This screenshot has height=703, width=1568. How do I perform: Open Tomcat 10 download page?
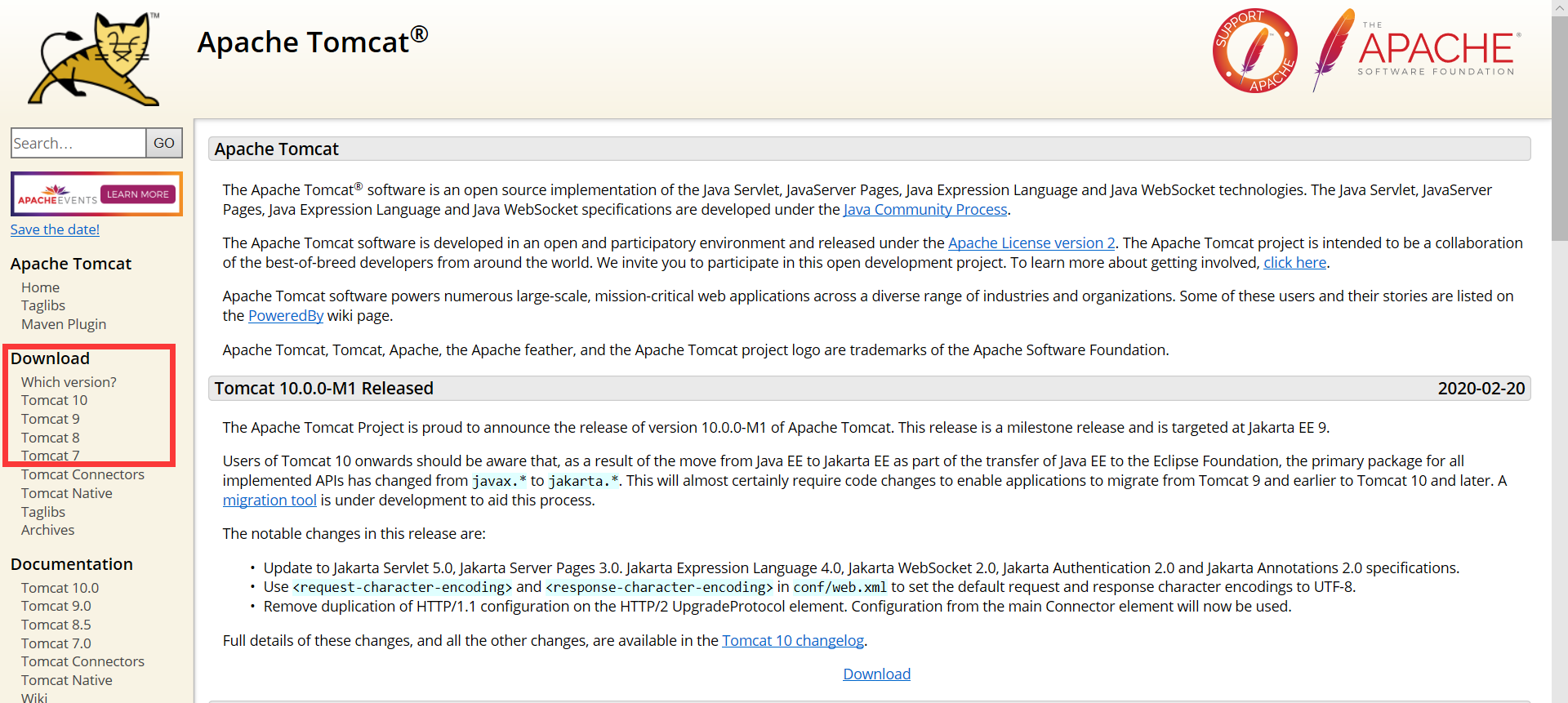[x=54, y=400]
